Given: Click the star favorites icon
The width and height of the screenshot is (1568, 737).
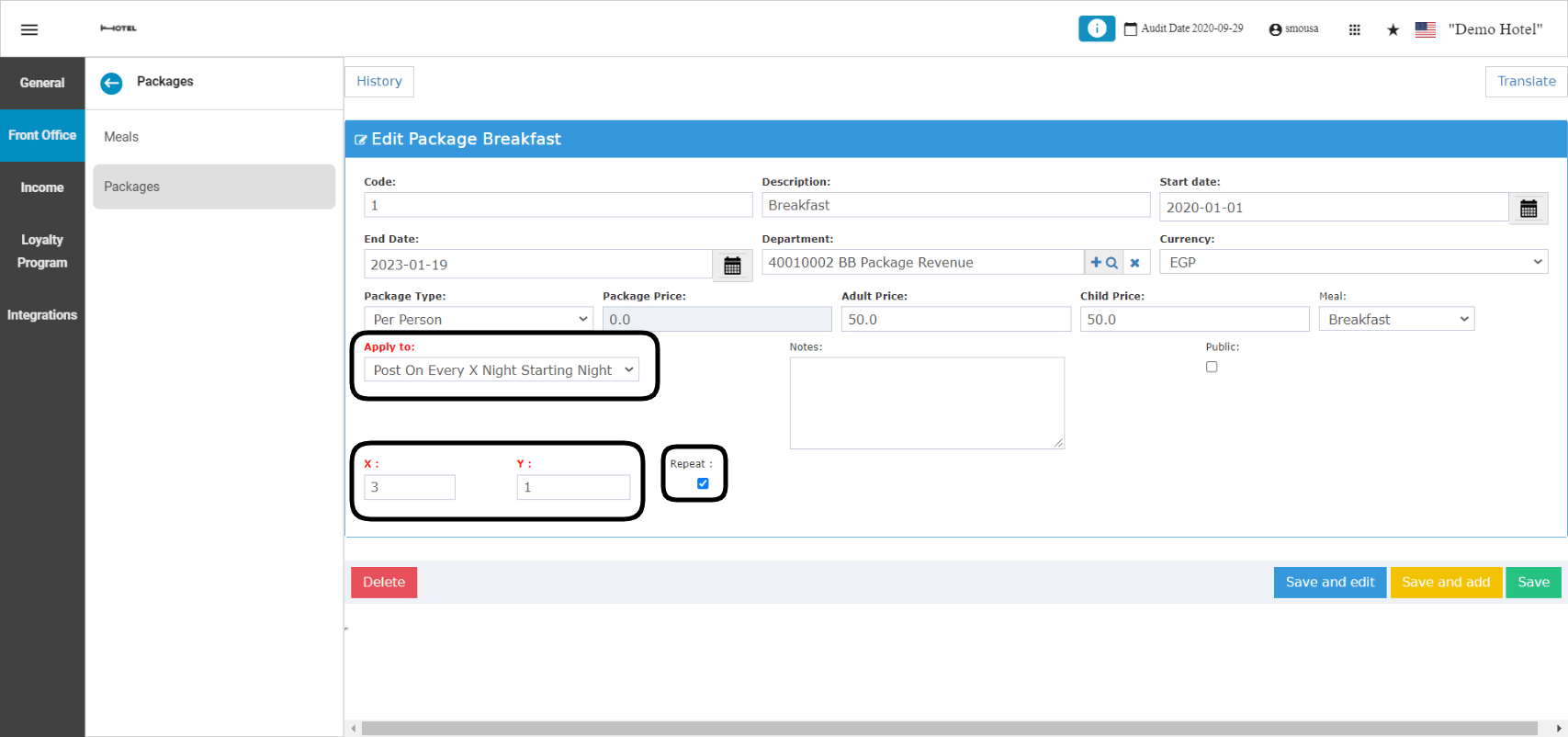Looking at the screenshot, I should (x=1393, y=29).
